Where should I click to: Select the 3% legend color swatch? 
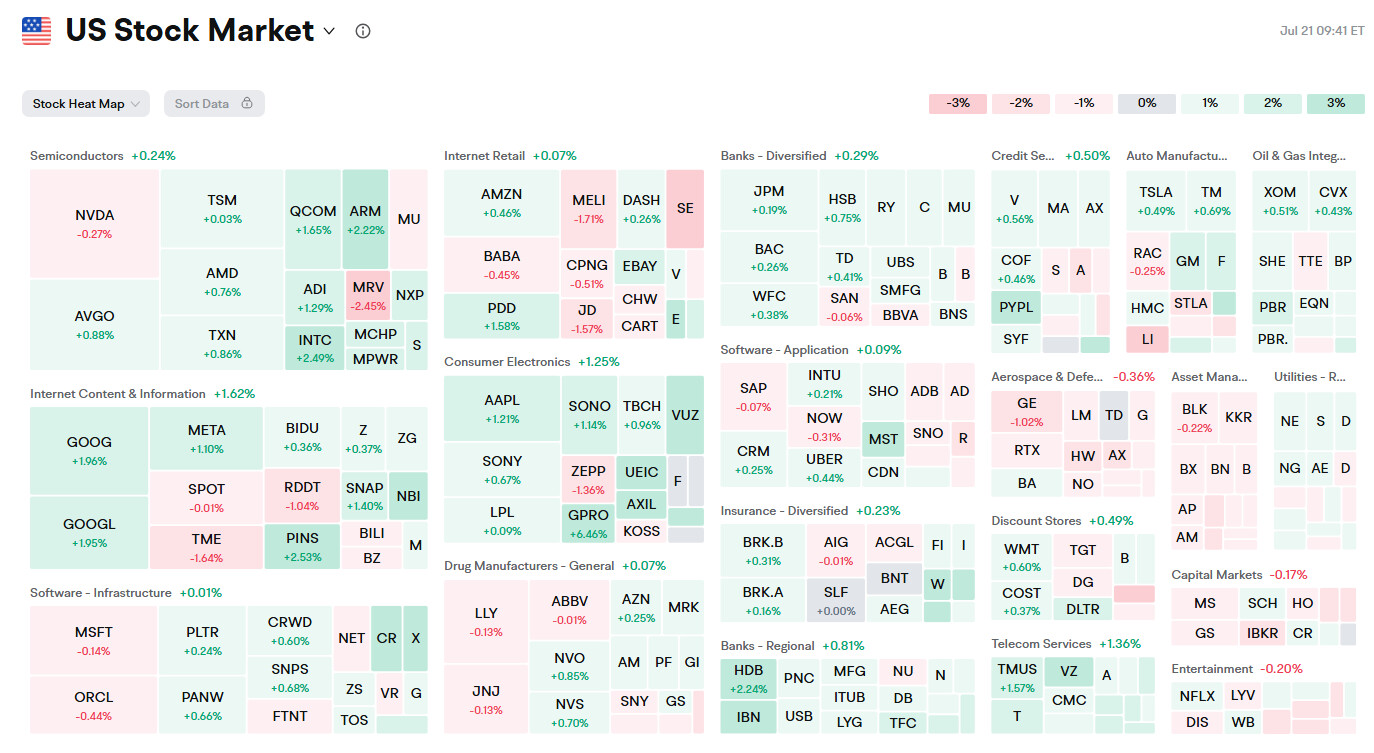point(1335,103)
